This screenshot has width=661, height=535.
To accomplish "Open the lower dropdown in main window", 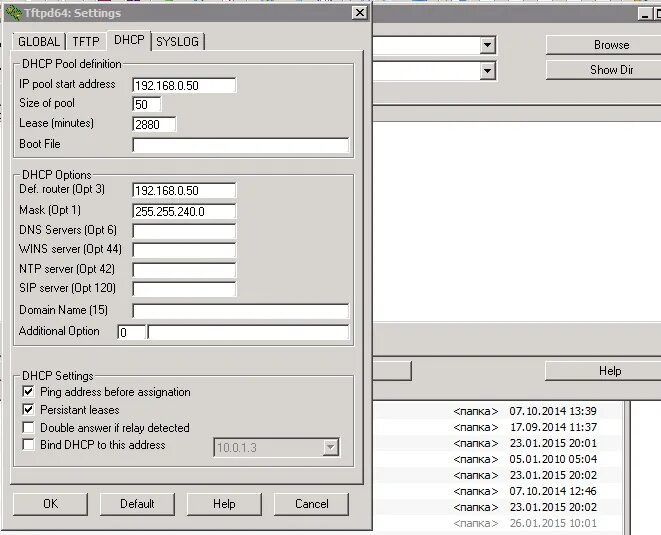I will click(x=488, y=71).
